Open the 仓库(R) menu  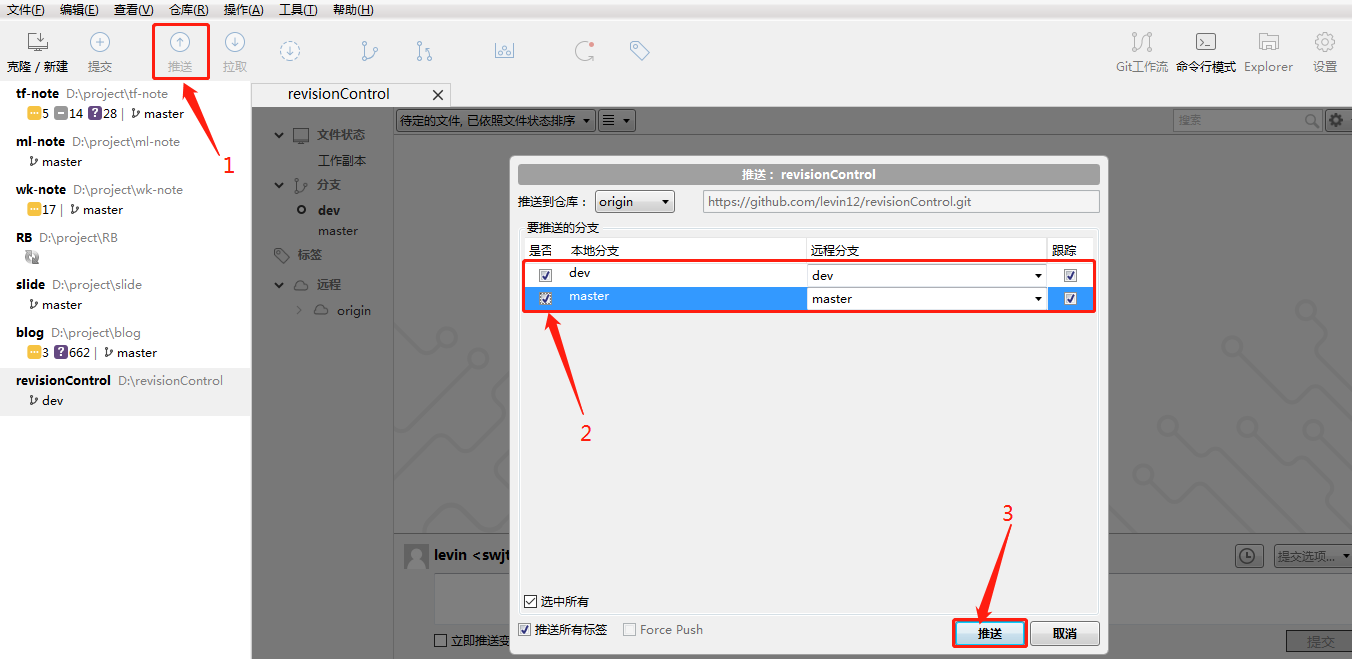[x=189, y=10]
